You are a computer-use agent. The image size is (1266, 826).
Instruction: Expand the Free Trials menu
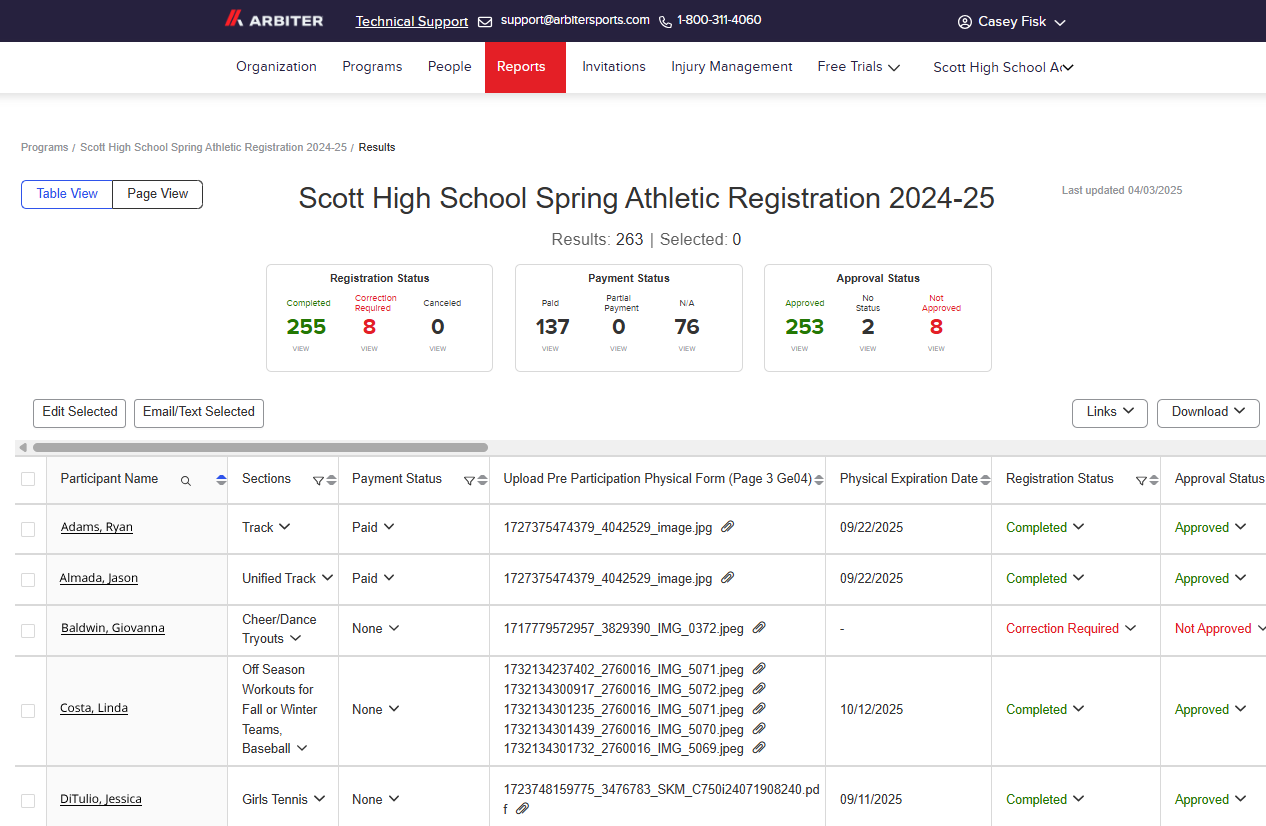pyautogui.click(x=858, y=66)
